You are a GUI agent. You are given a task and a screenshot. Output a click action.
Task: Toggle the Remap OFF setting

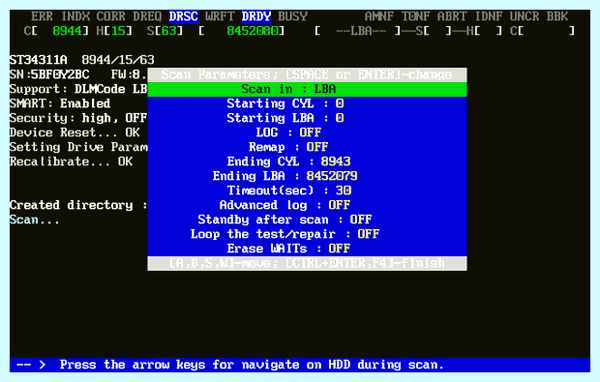click(x=307, y=147)
